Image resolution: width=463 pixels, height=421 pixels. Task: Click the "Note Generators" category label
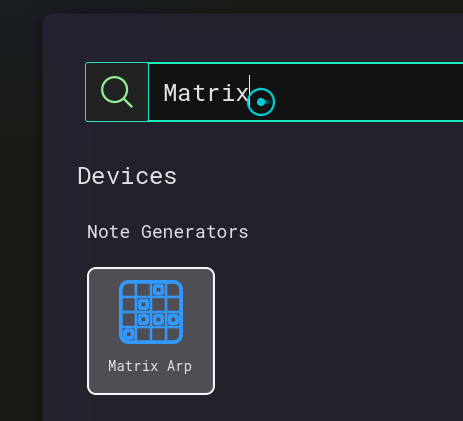click(x=168, y=232)
